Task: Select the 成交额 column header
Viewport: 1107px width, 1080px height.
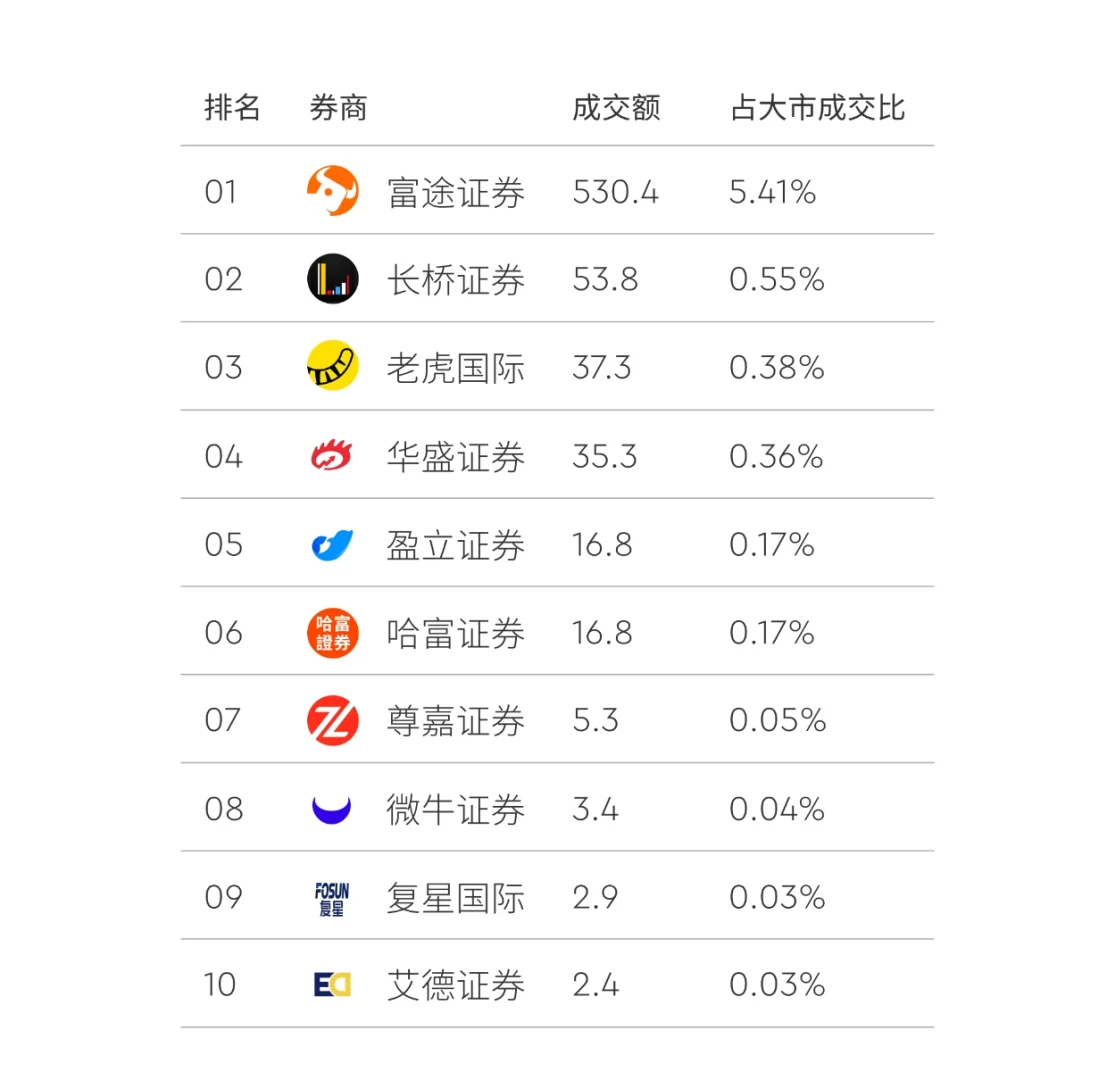Action: 616,108
